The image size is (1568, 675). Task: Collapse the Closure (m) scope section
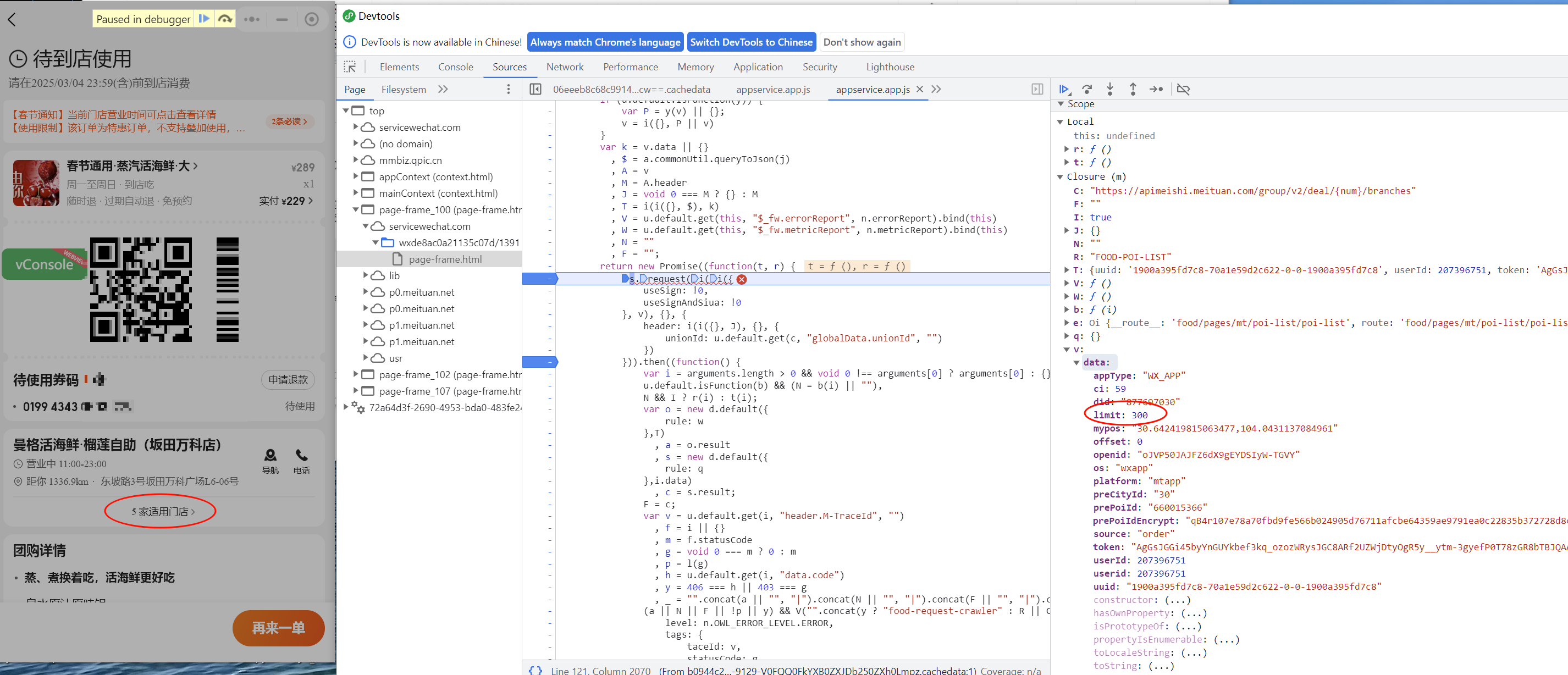(x=1061, y=177)
